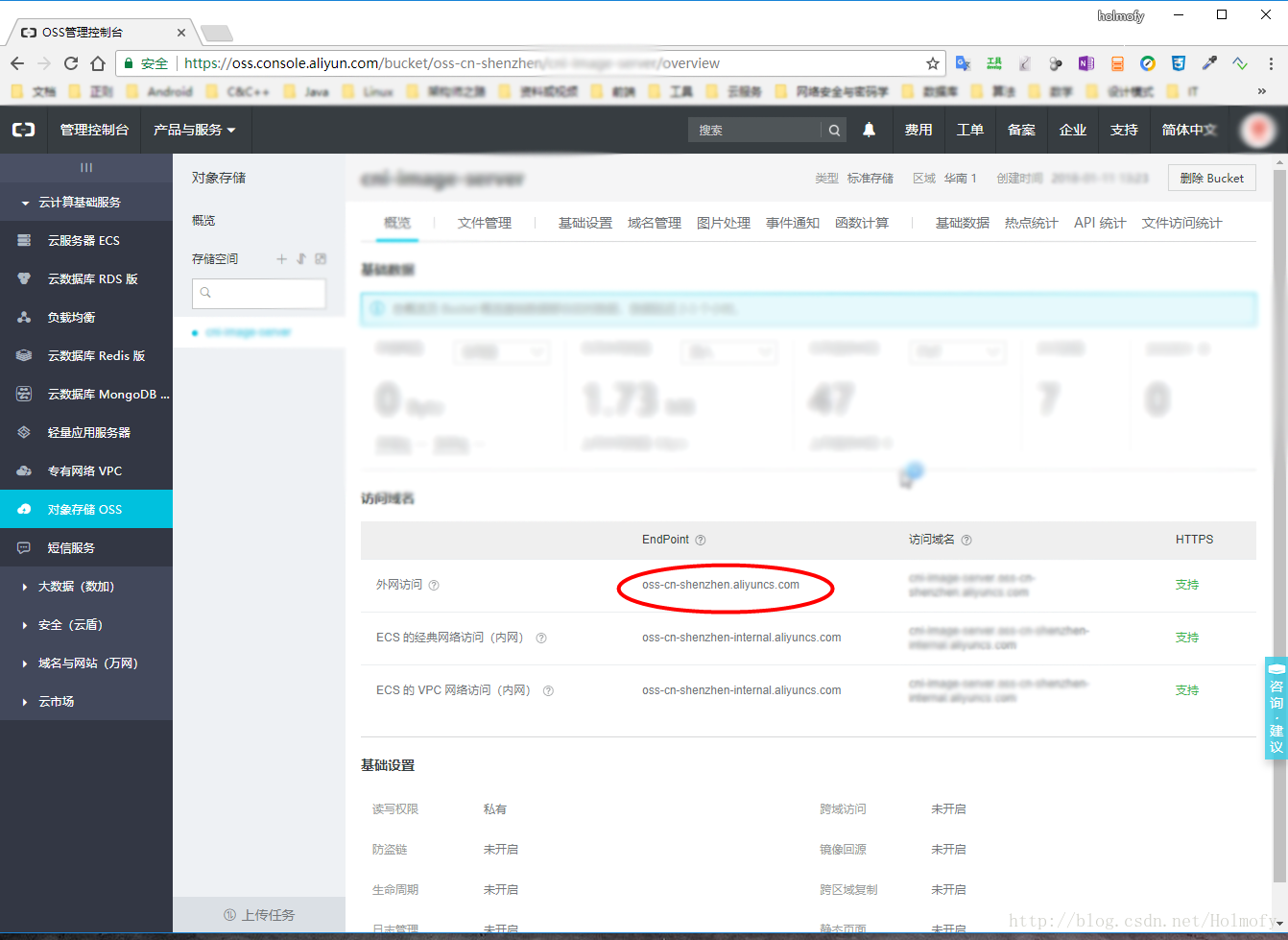This screenshot has height=940, width=1288.
Task: Open the 咨询·建议 floating widget
Action: point(1276,708)
